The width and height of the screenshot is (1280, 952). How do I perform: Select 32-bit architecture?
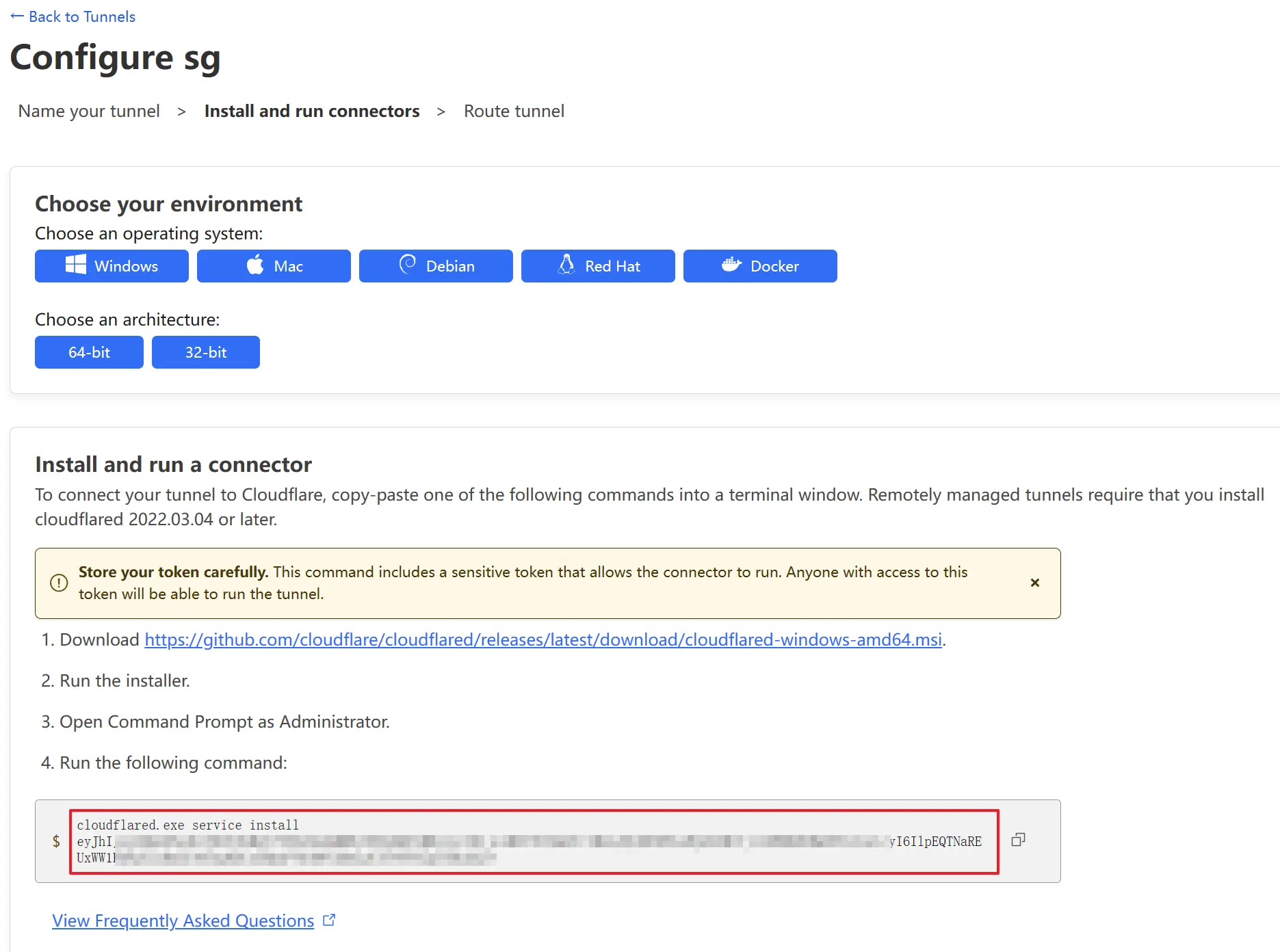tap(206, 352)
